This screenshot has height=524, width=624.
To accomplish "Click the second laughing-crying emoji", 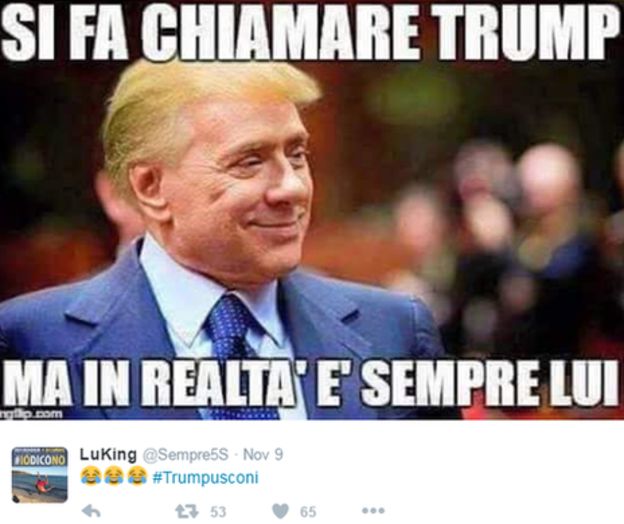I will pos(113,476).
